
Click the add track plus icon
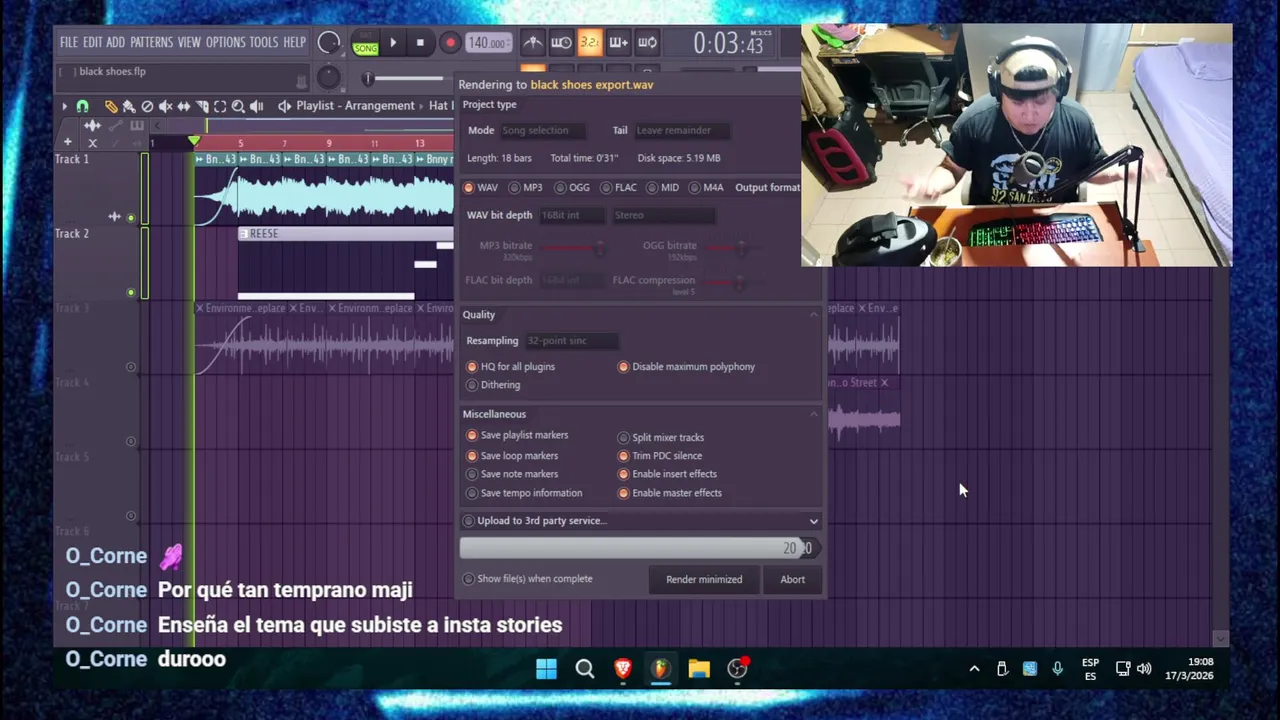pyautogui.click(x=68, y=142)
